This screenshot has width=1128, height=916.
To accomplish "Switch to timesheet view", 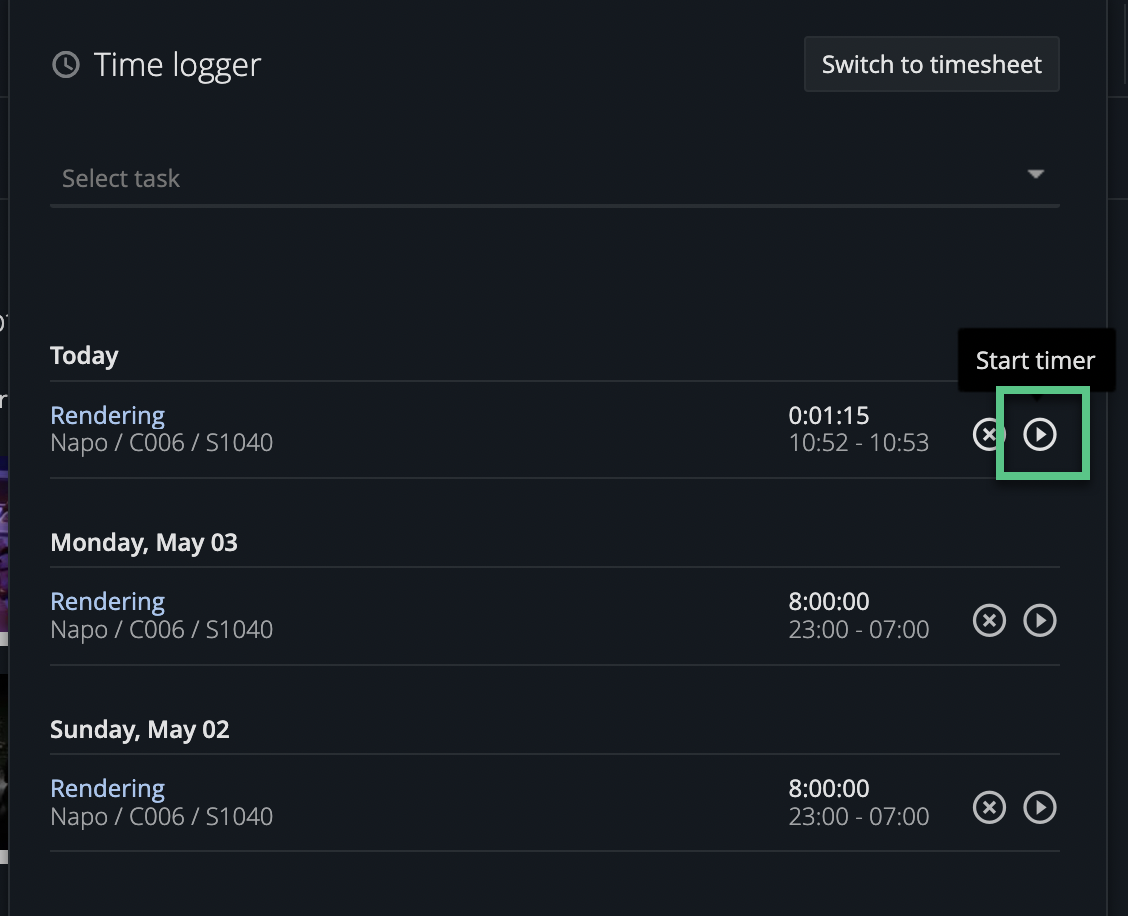I will [931, 65].
